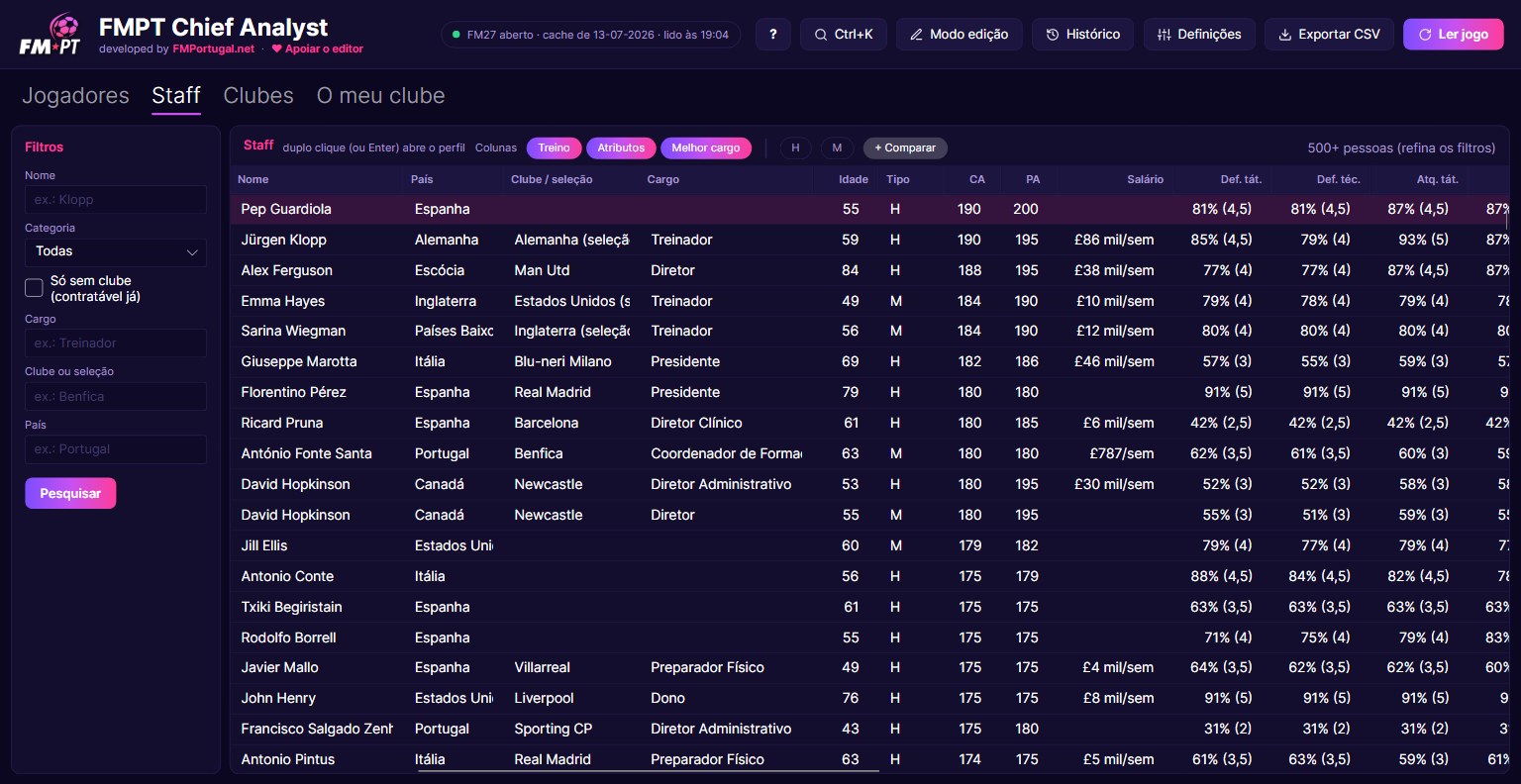
Task: Tick the Só sem clube checkbox
Action: [x=34, y=288]
